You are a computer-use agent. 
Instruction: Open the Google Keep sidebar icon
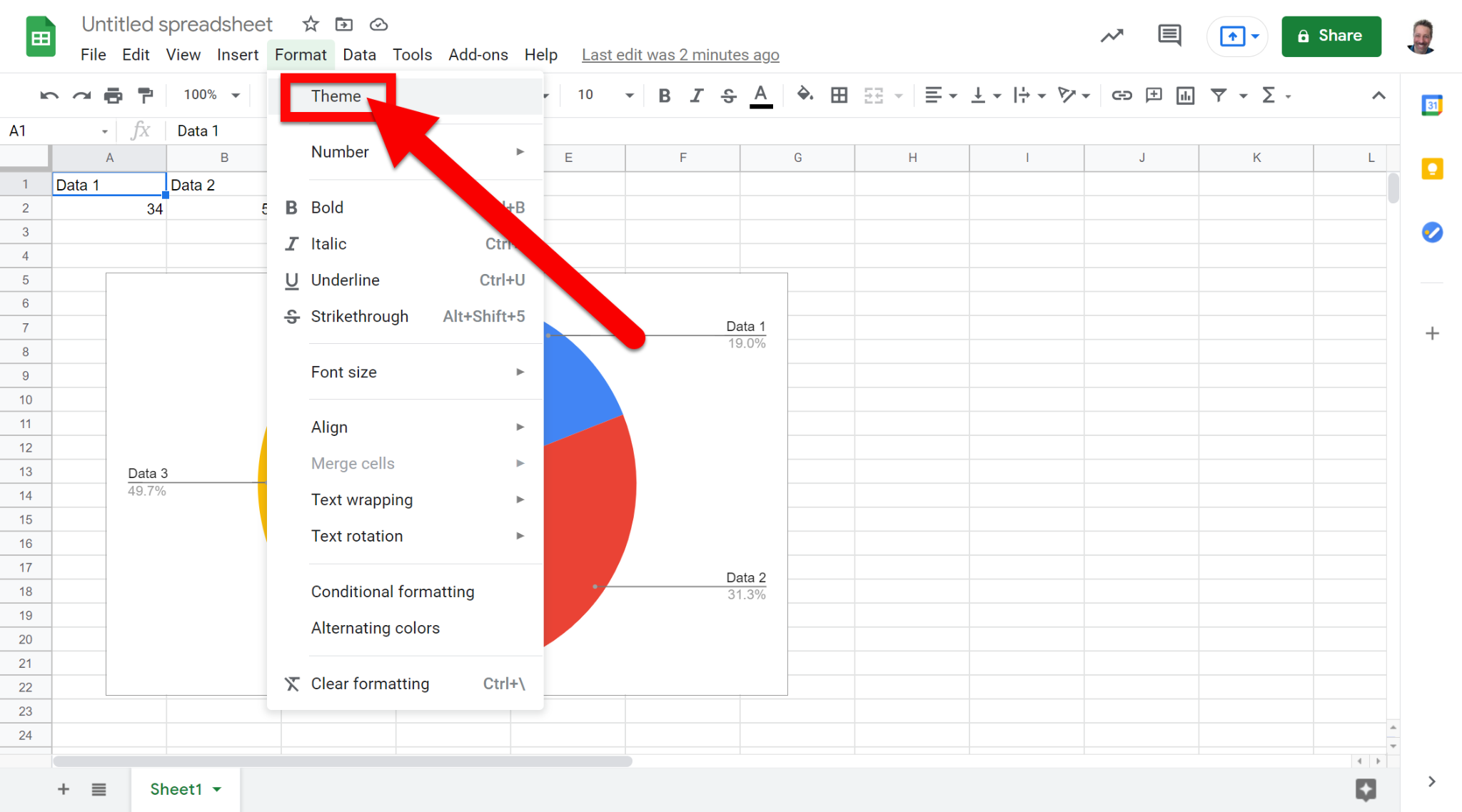1432,169
